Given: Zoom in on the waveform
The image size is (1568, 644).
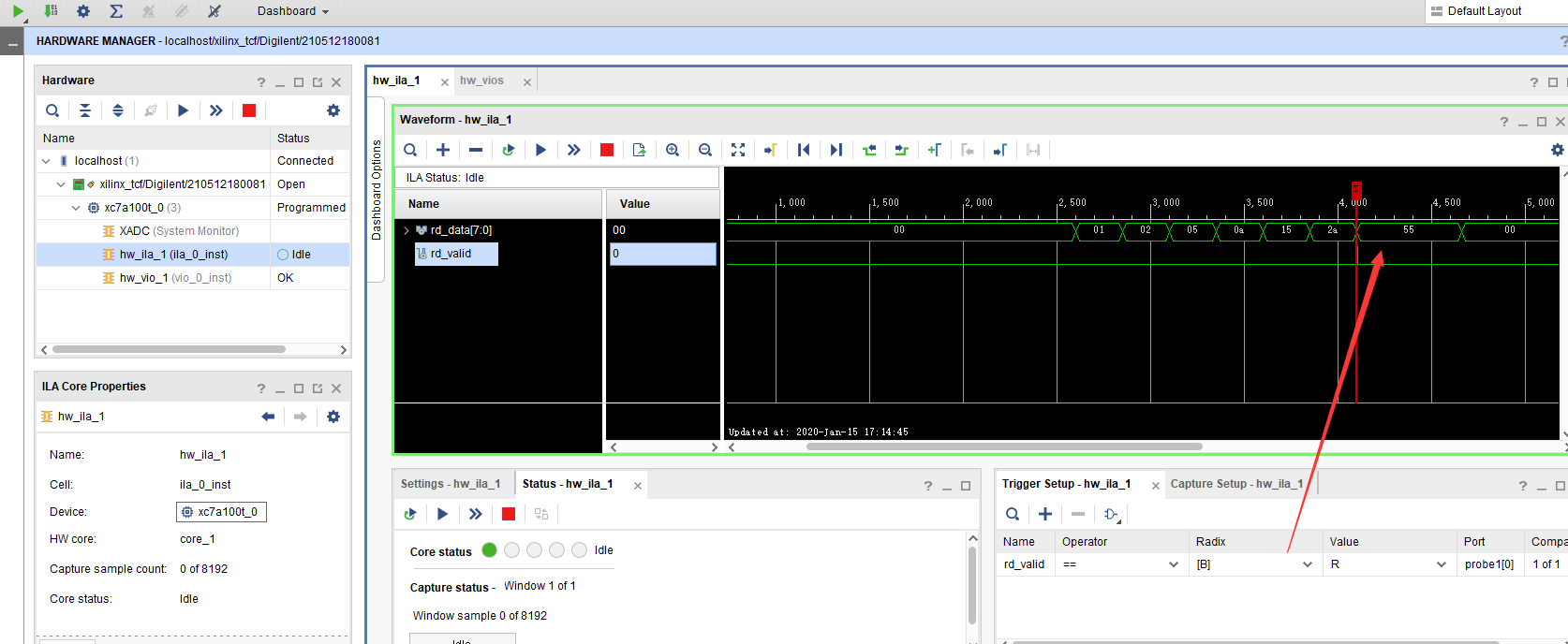Looking at the screenshot, I should tap(673, 150).
